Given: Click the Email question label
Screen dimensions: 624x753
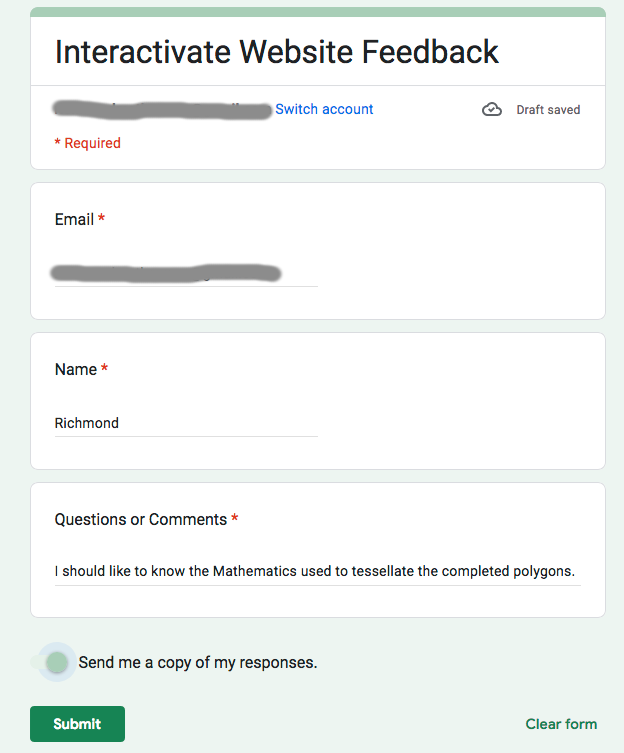Looking at the screenshot, I should [x=74, y=219].
